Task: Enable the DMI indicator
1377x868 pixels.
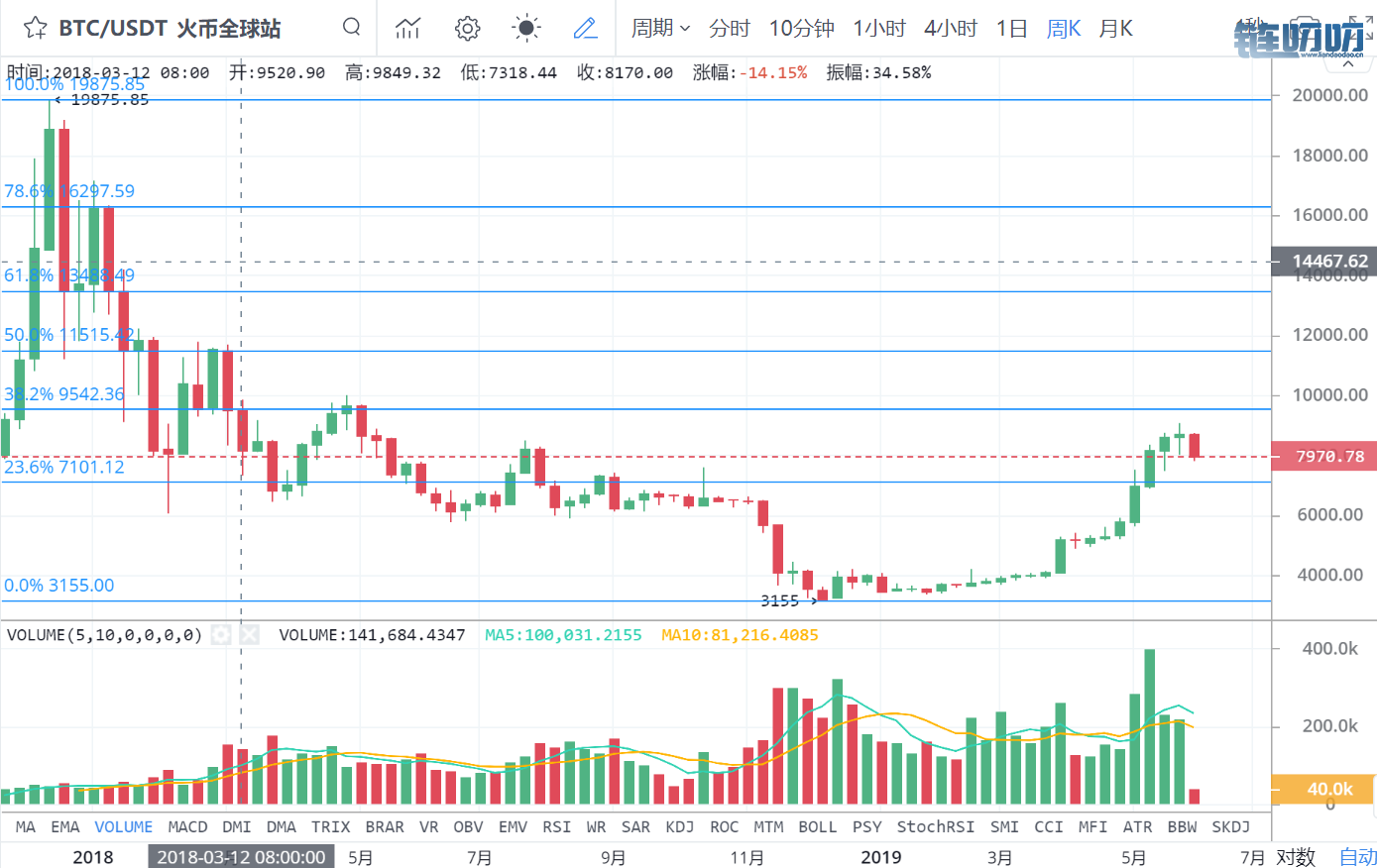Action: [236, 826]
